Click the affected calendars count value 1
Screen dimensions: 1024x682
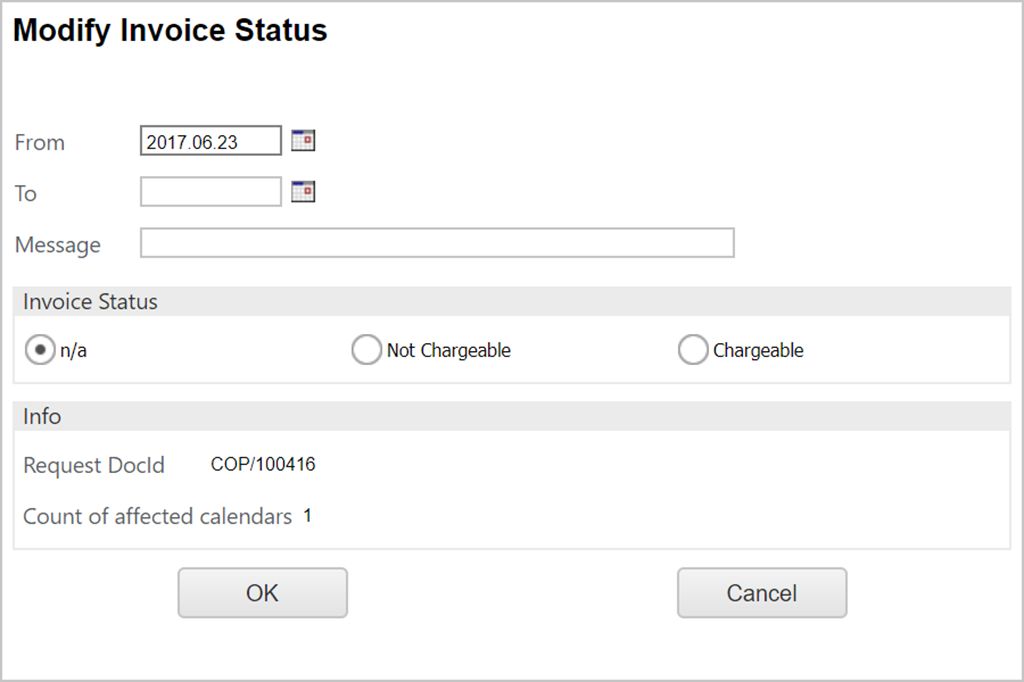308,516
